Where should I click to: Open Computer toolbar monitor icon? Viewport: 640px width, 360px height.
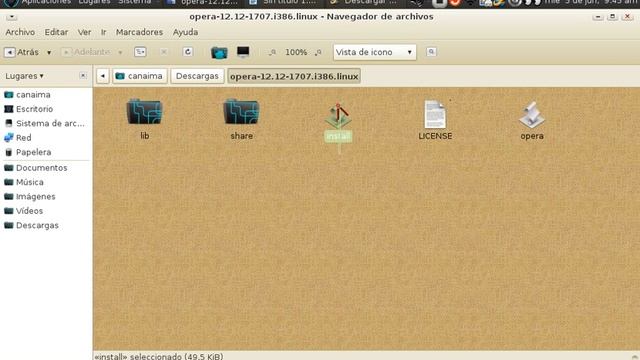point(243,52)
